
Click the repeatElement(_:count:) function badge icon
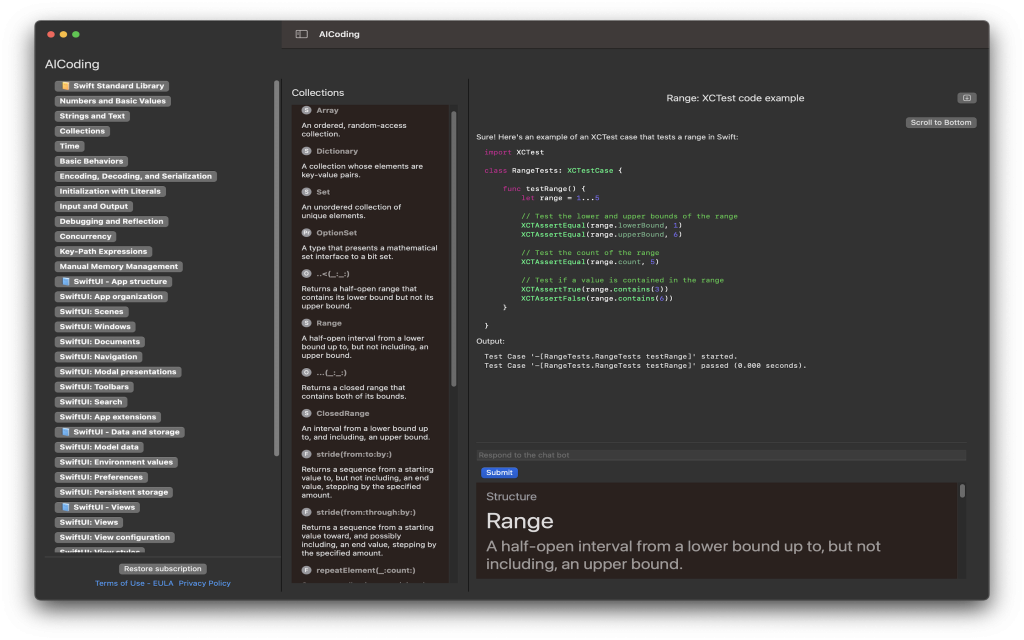(x=306, y=570)
